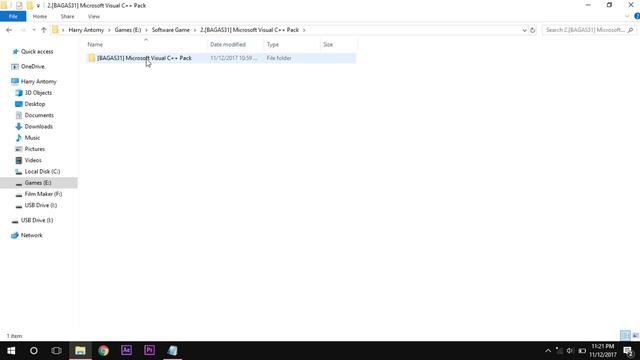Sort files by Date modified column
The height and width of the screenshot is (360, 640).
coord(228,44)
